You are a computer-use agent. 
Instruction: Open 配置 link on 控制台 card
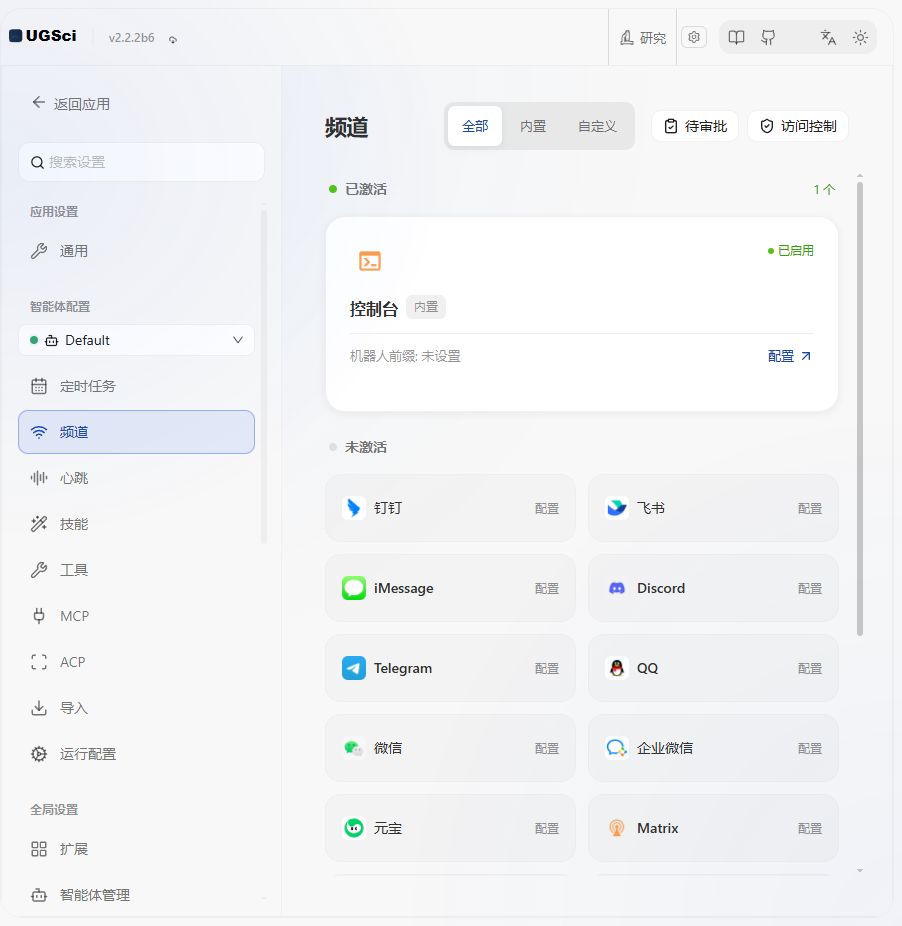point(790,356)
